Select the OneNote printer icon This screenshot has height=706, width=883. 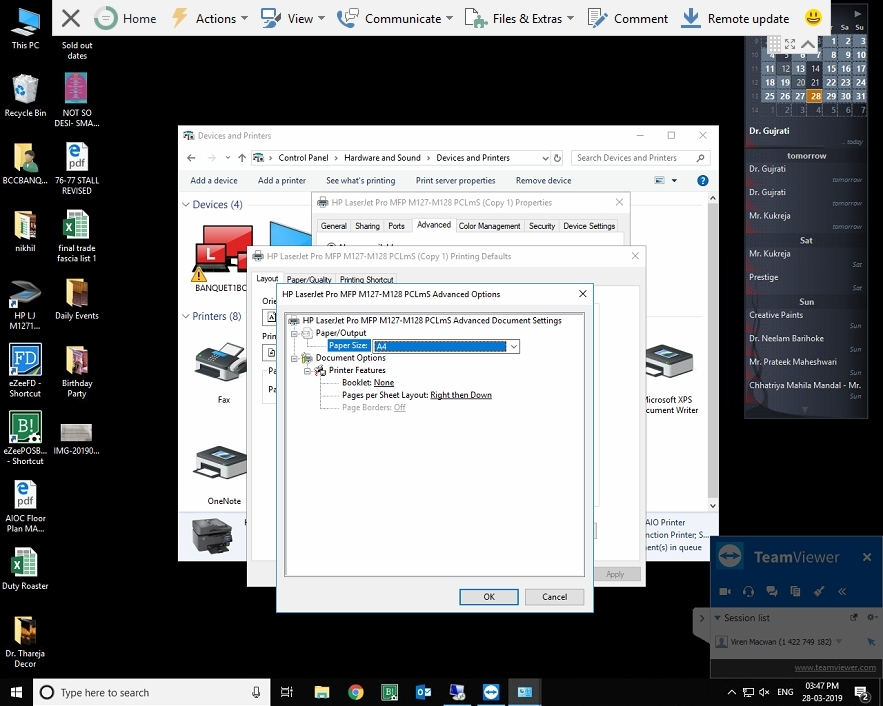(222, 474)
